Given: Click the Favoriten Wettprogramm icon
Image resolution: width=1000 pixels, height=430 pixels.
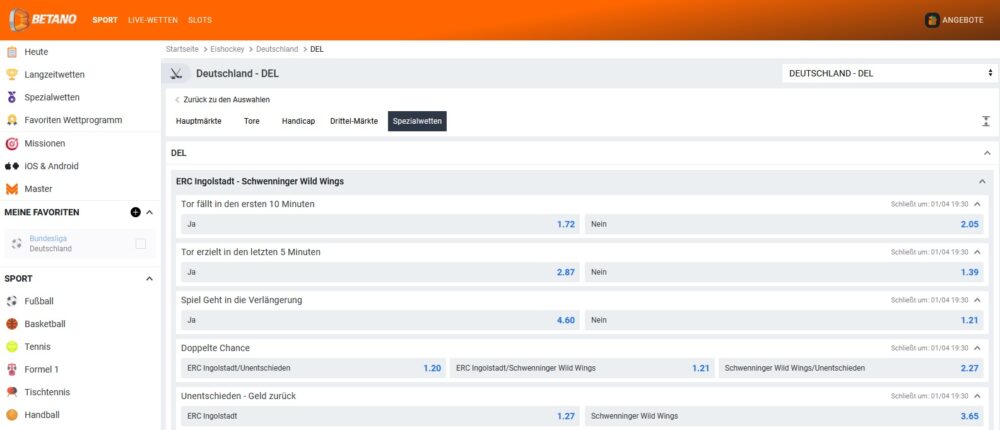Looking at the screenshot, I should 12,120.
